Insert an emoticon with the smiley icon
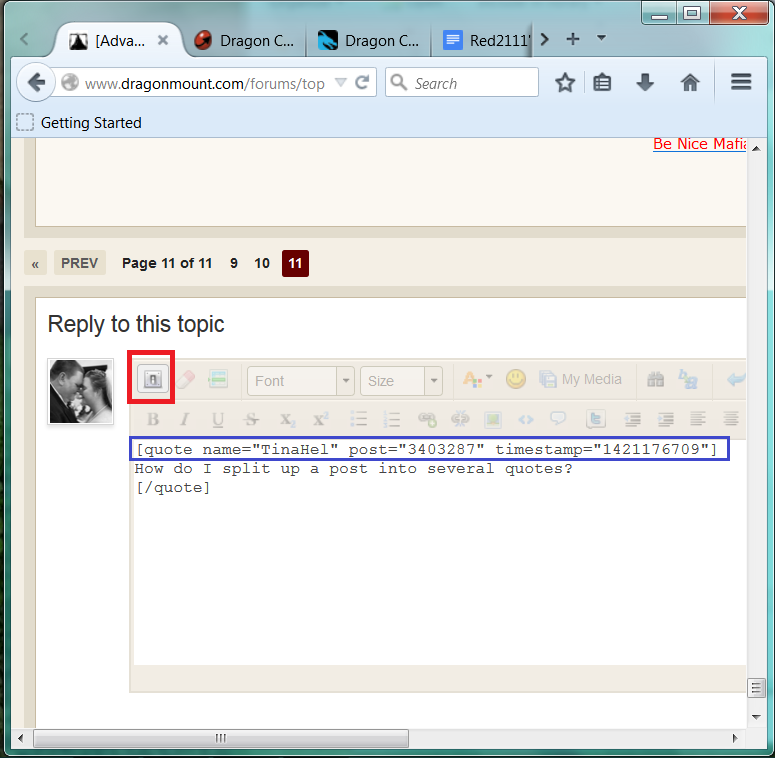This screenshot has width=775, height=758. pyautogui.click(x=516, y=379)
